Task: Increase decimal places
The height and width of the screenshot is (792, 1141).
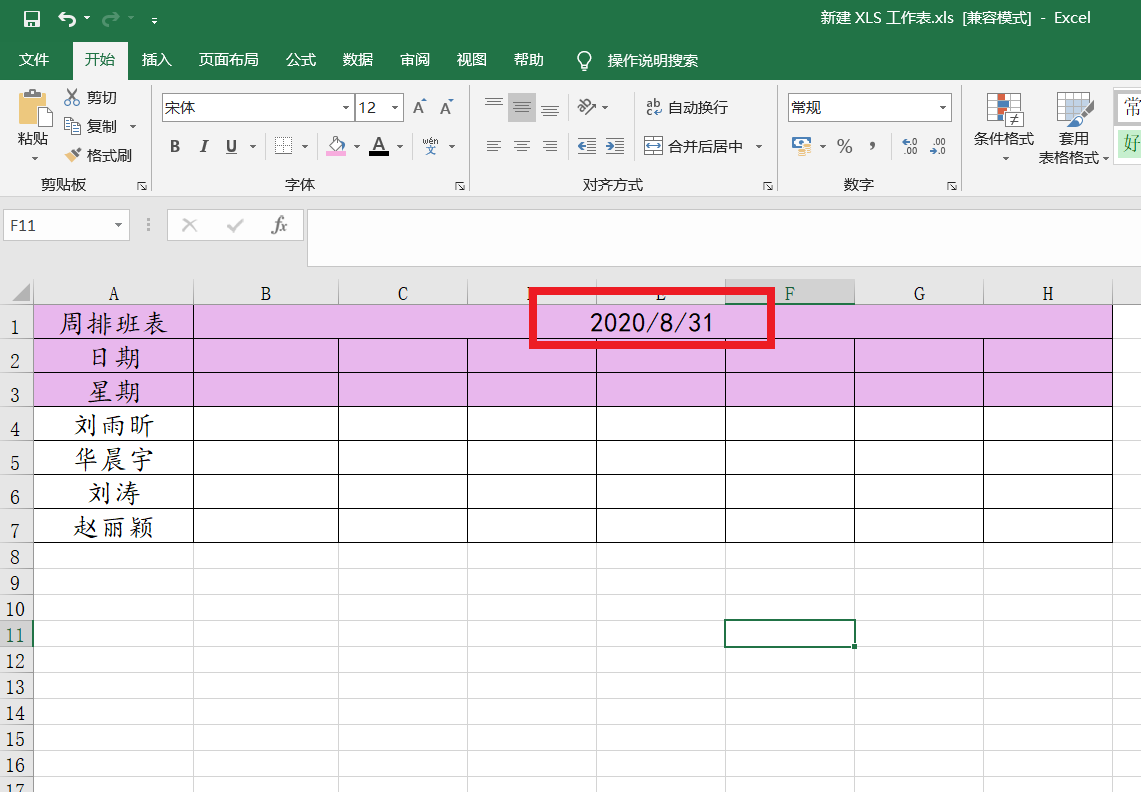Action: pyautogui.click(x=910, y=146)
